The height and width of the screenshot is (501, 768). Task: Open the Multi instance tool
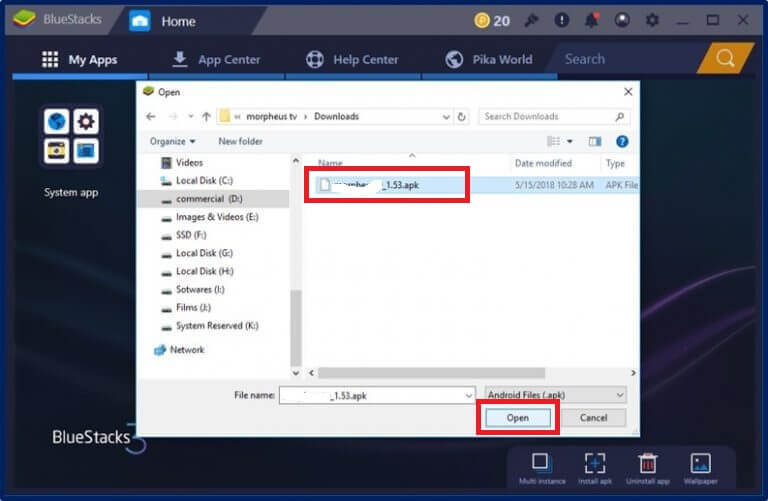tap(540, 463)
